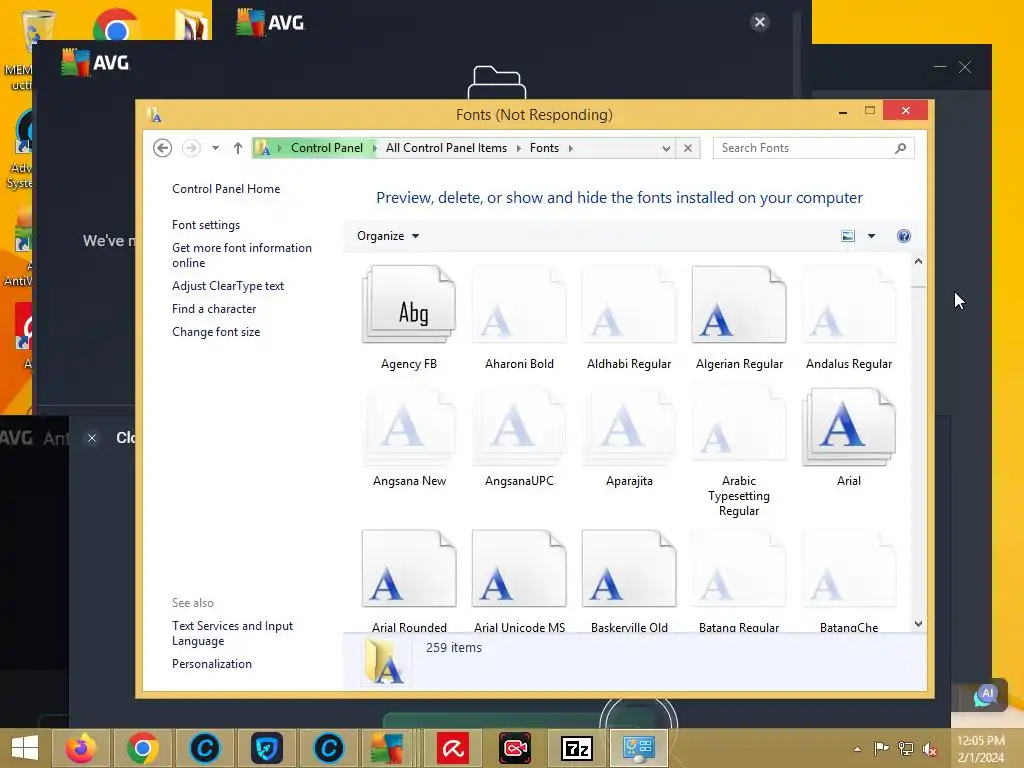Image resolution: width=1024 pixels, height=768 pixels.
Task: Click scrollbar down arrow in font list
Action: coord(918,624)
